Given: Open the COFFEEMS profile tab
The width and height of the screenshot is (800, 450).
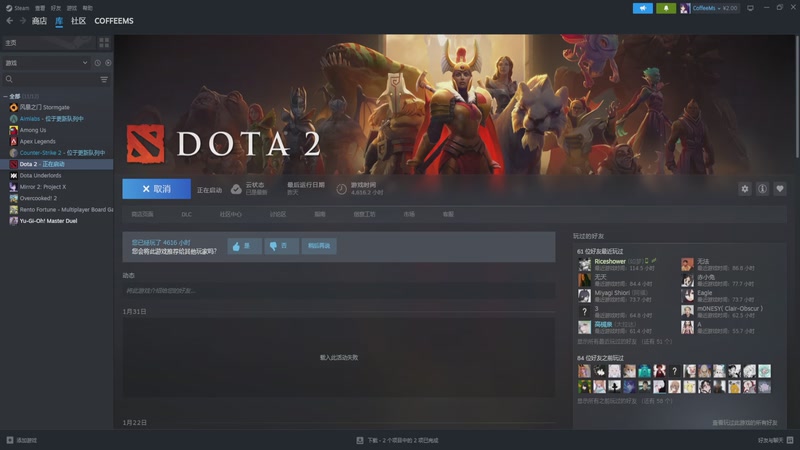Looking at the screenshot, I should [x=114, y=21].
